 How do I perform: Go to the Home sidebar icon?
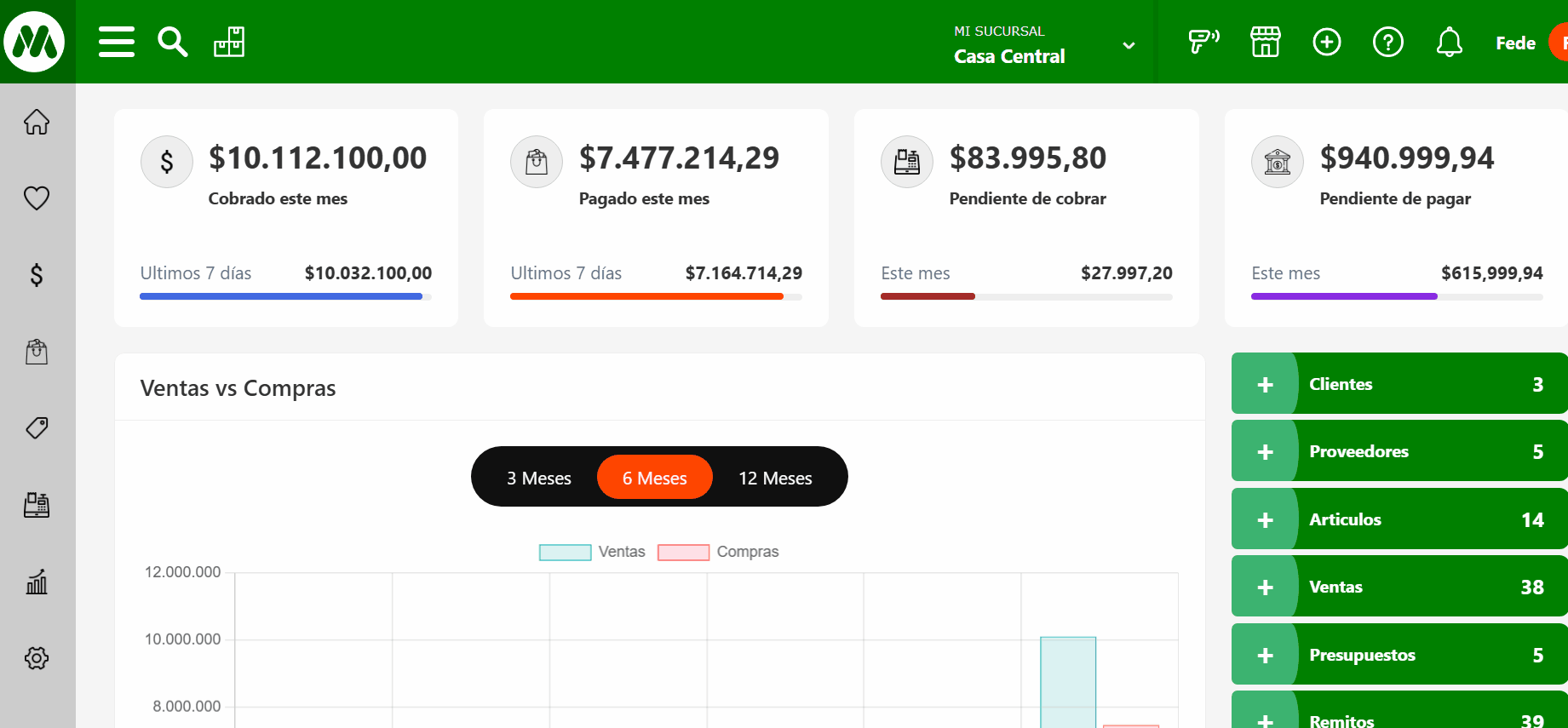(x=37, y=123)
